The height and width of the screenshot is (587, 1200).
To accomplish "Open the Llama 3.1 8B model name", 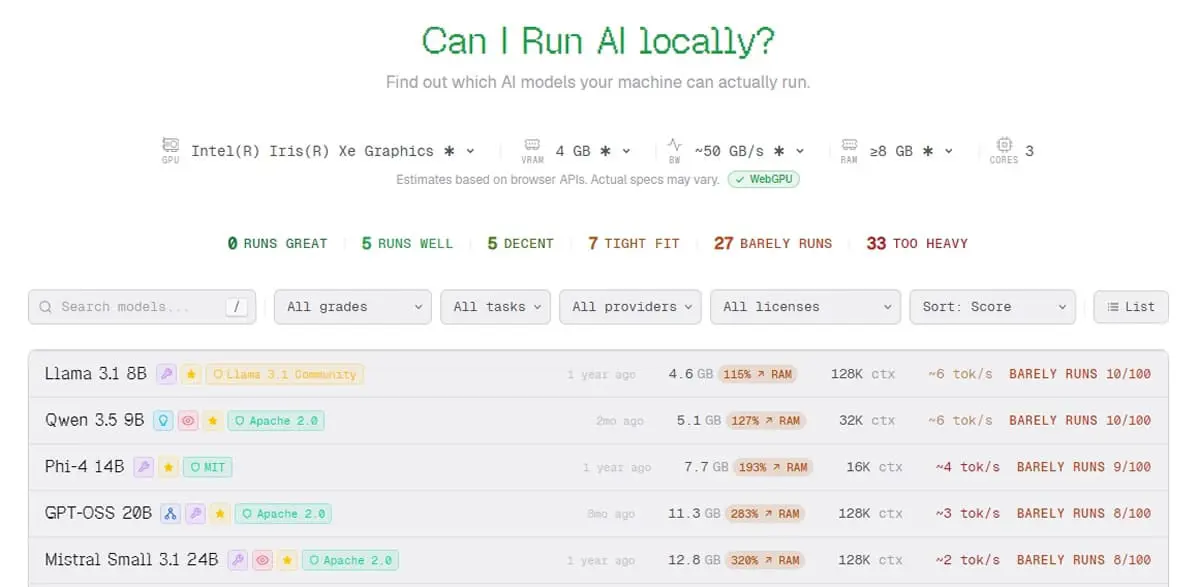I will pyautogui.click(x=96, y=374).
